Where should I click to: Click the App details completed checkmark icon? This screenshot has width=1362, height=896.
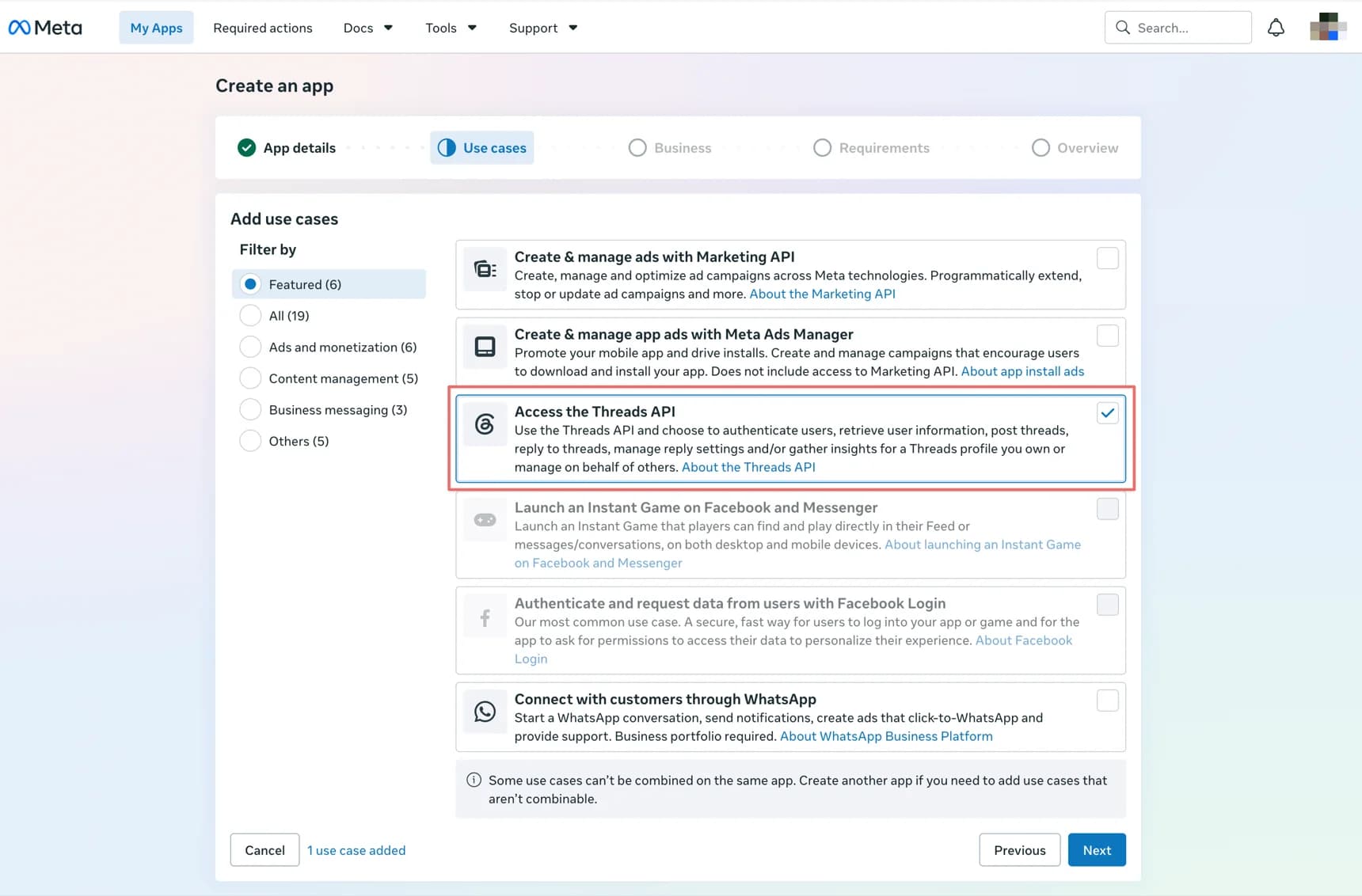point(246,148)
